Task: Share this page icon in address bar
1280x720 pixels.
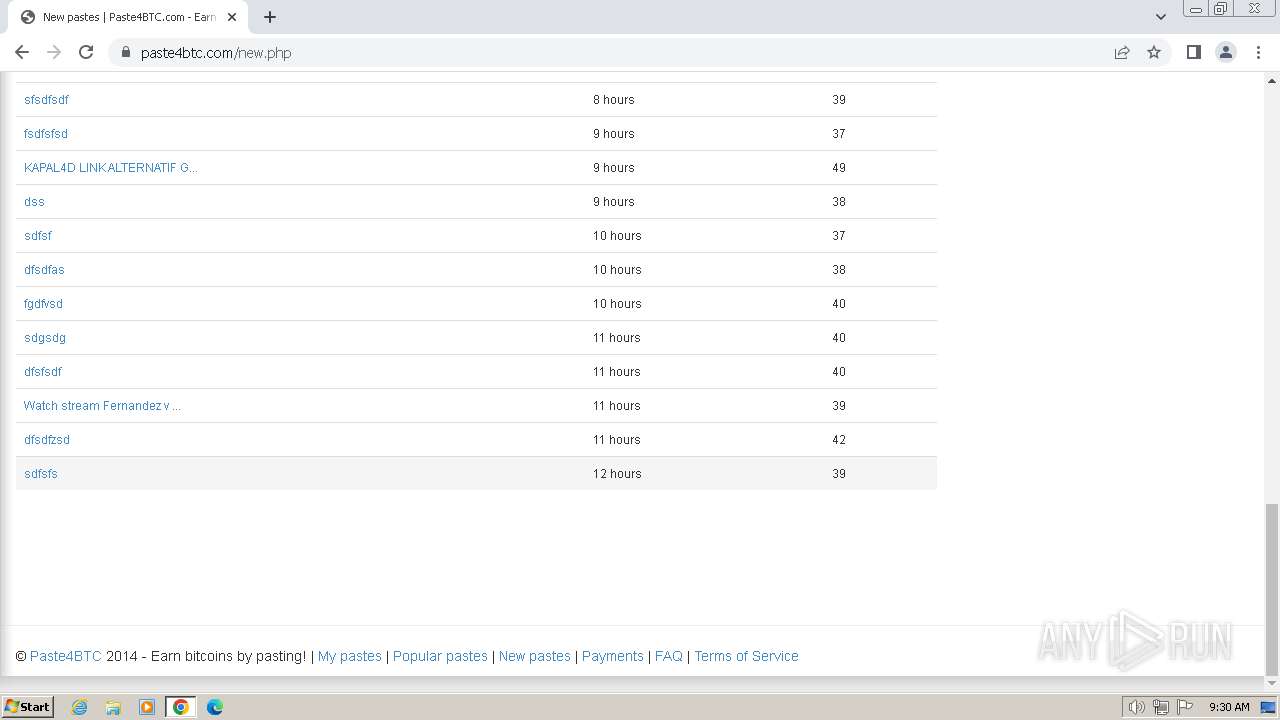Action: 1122,52
